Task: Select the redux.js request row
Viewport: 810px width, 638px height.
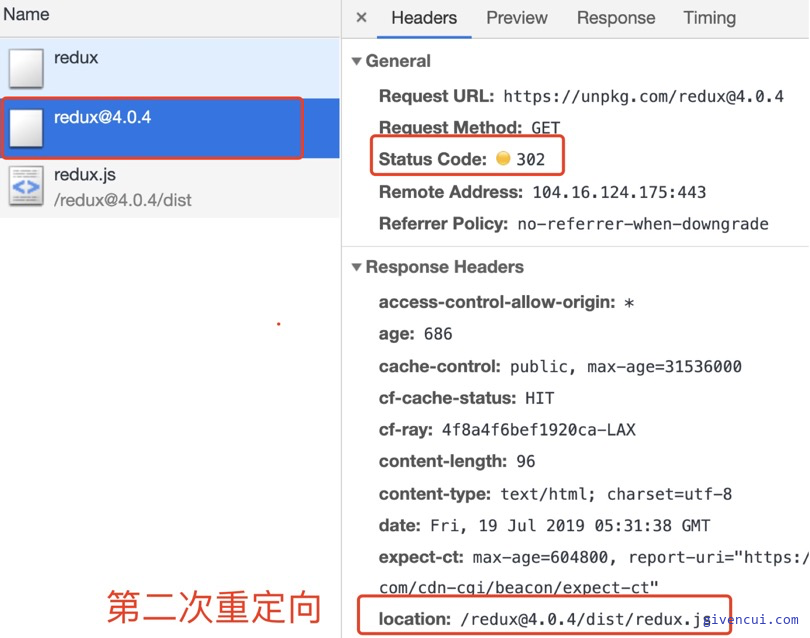Action: (x=170, y=187)
